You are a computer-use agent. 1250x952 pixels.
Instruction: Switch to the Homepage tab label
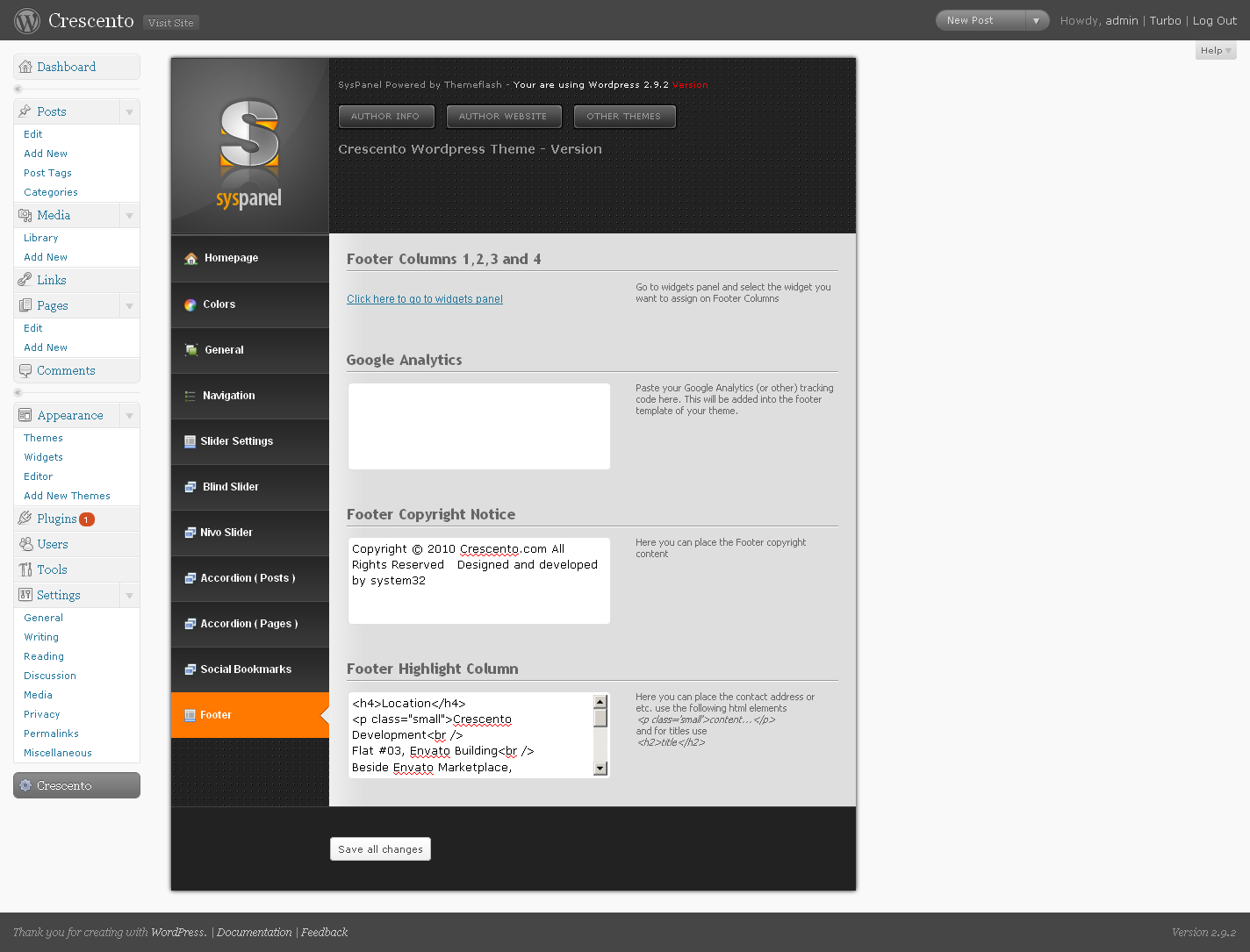tap(232, 258)
